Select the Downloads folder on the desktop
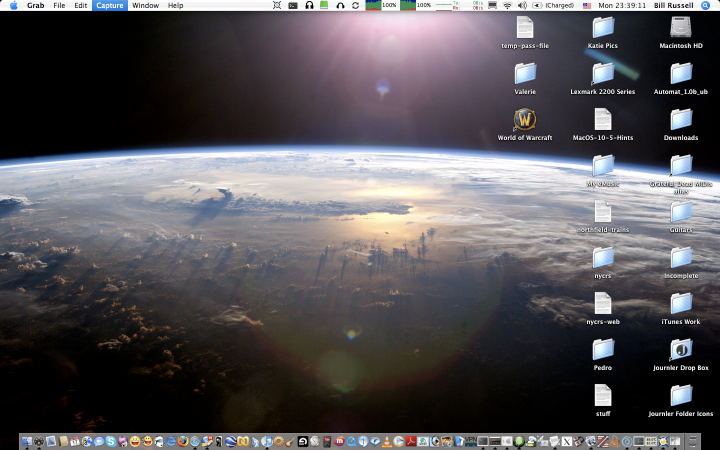The width and height of the screenshot is (720, 450). (x=681, y=119)
